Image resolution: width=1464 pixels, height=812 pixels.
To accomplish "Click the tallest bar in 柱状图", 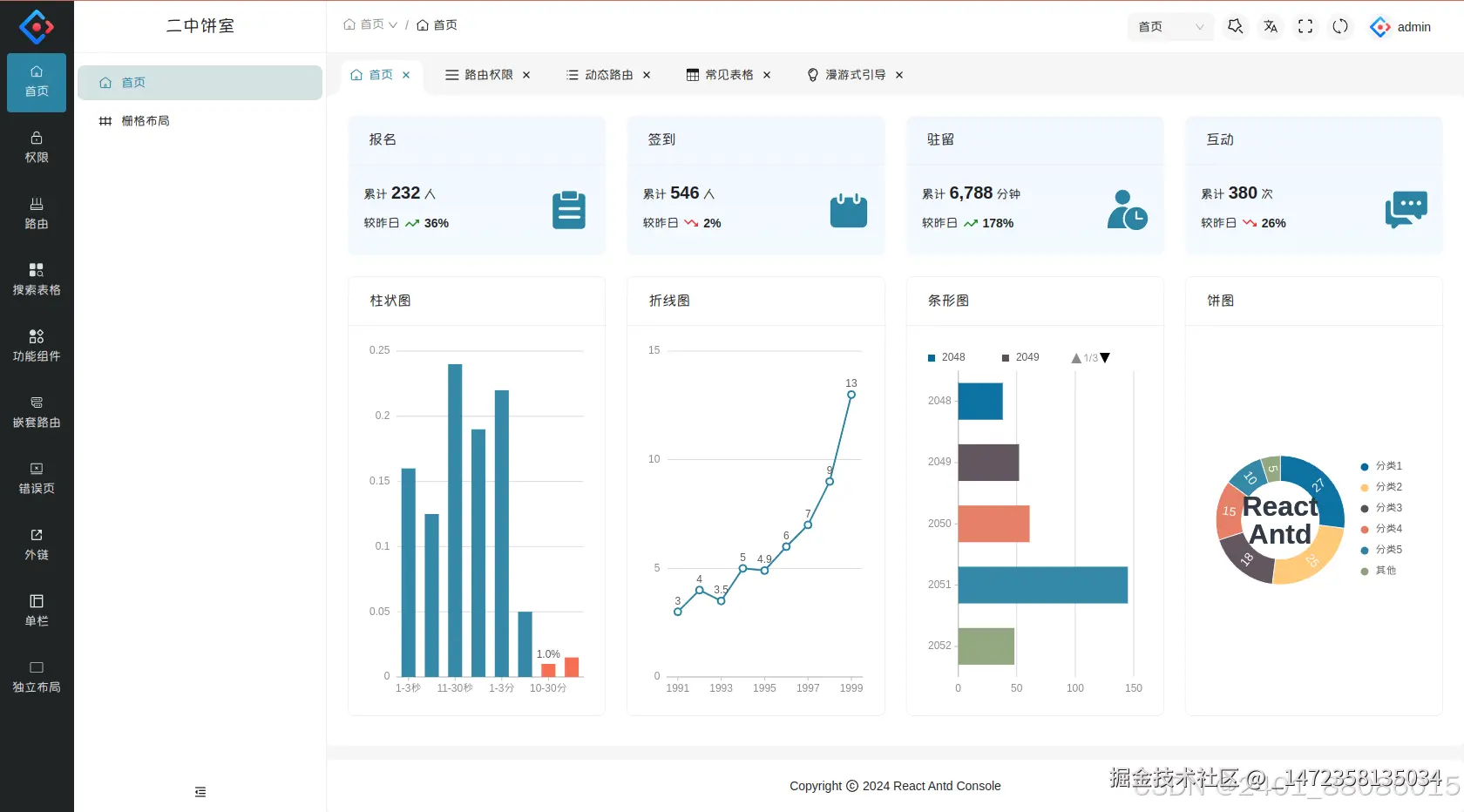I will pos(455,520).
